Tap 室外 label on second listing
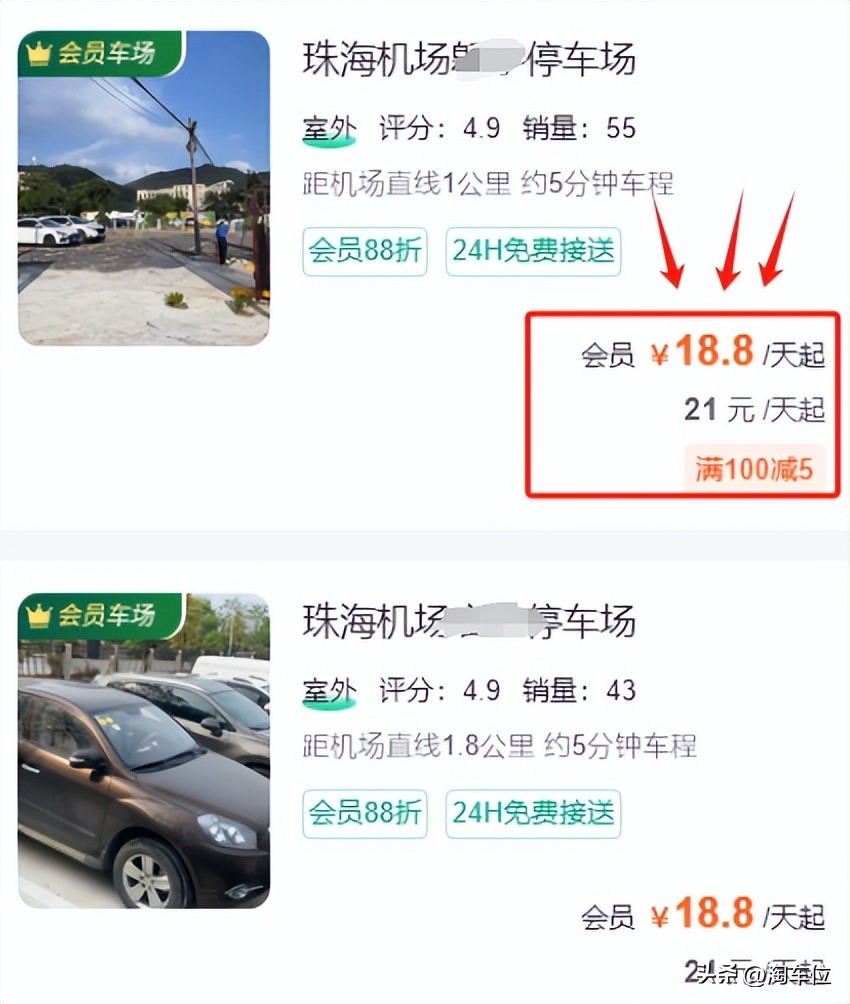This screenshot has width=850, height=1004. pos(329,692)
